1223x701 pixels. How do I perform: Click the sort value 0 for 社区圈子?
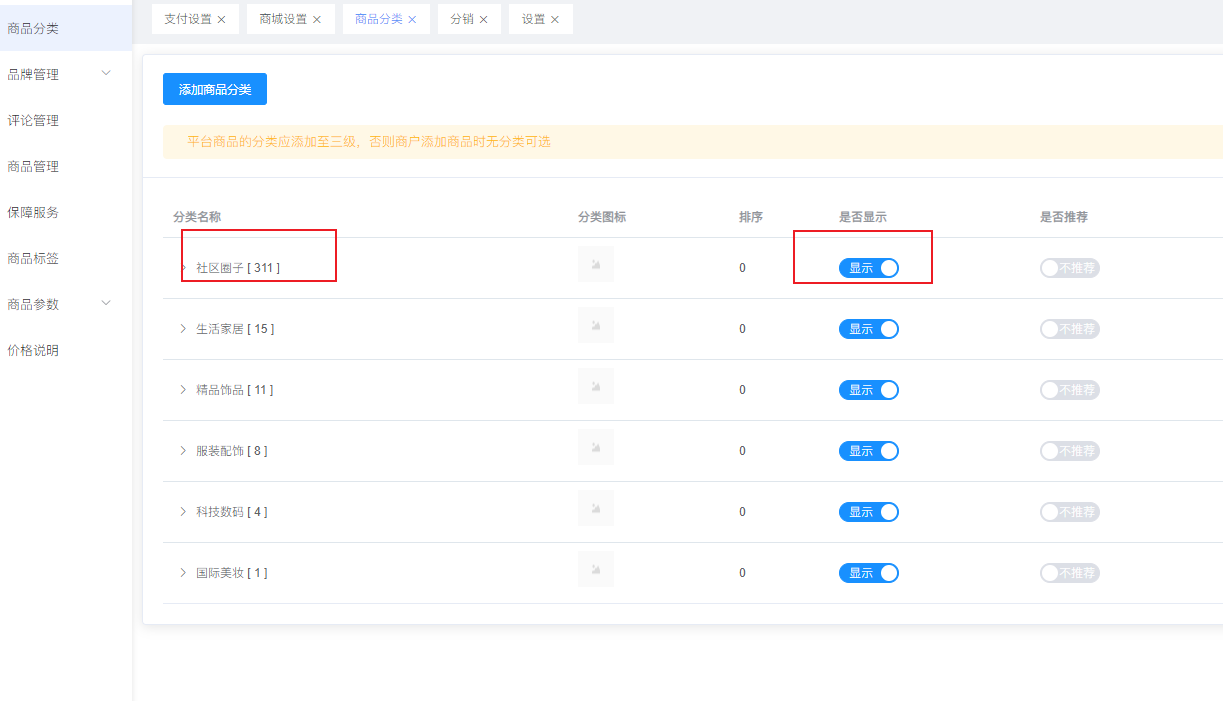tap(742, 268)
